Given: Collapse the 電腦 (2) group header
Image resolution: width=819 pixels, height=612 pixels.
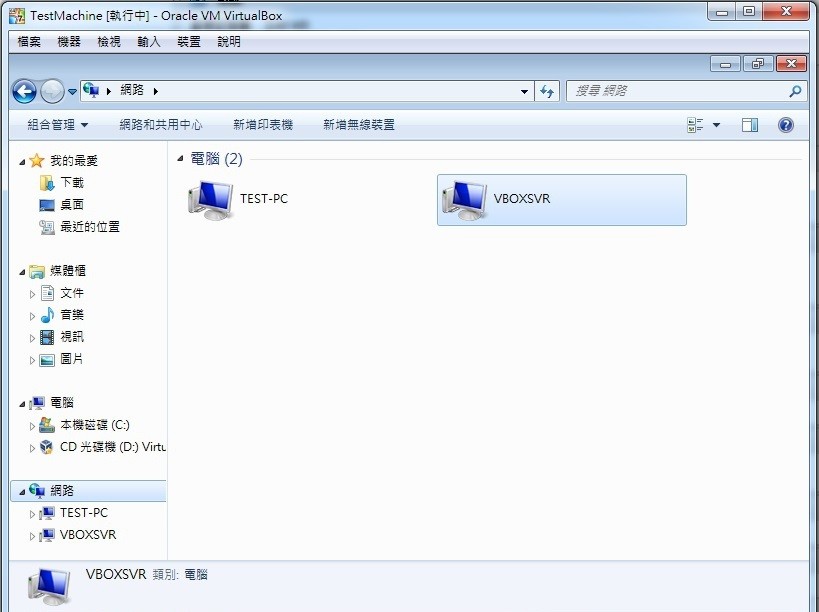Looking at the screenshot, I should point(180,158).
